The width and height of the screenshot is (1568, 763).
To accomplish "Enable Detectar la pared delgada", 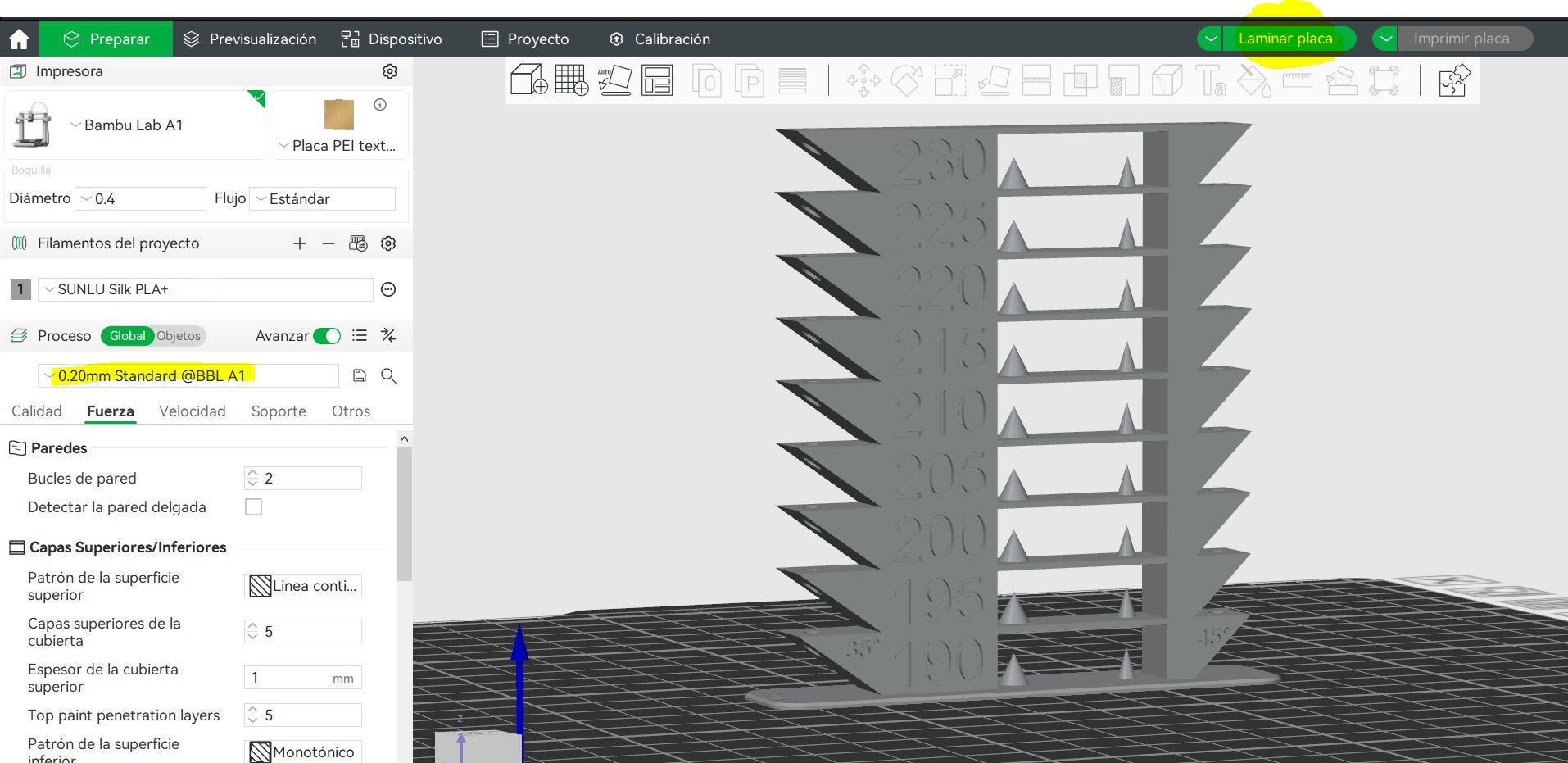I will point(253,506).
